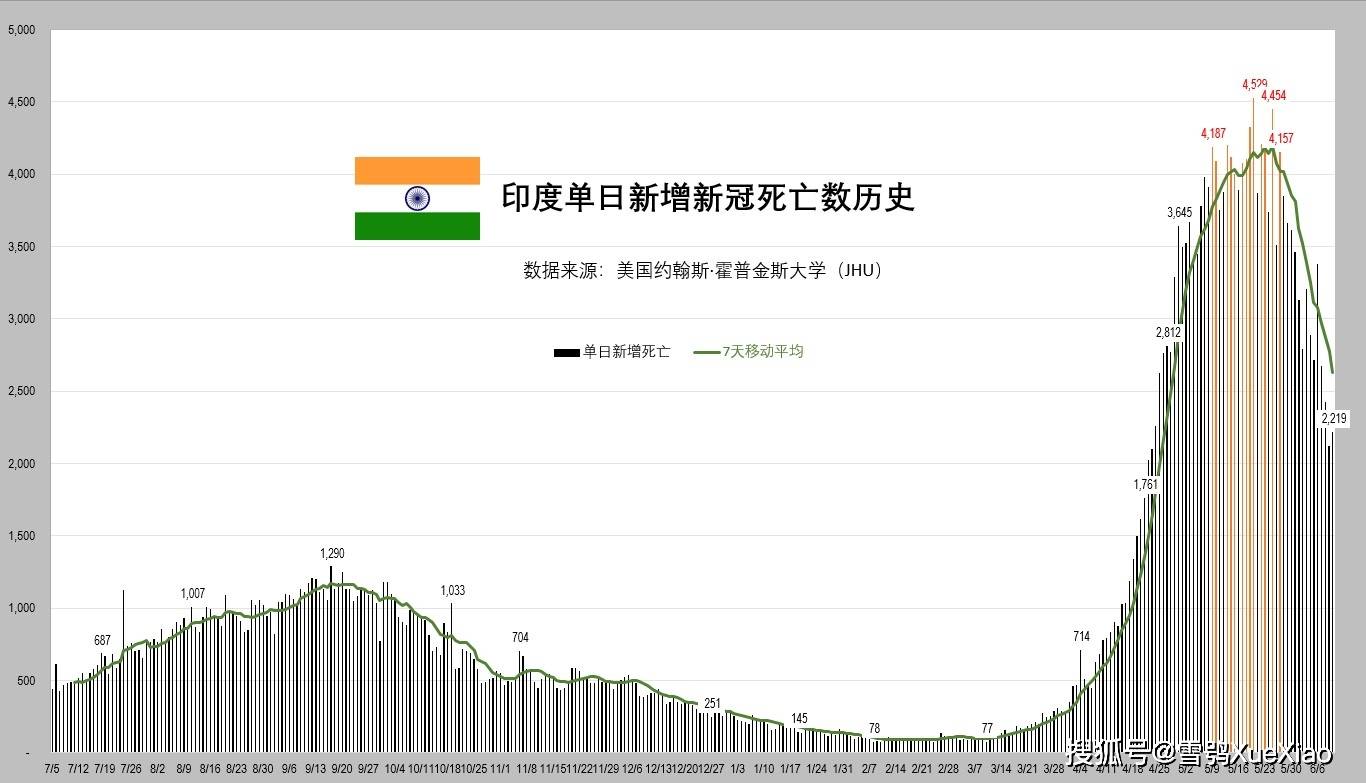Click the 单日新增死亡 legend entry

[612, 352]
